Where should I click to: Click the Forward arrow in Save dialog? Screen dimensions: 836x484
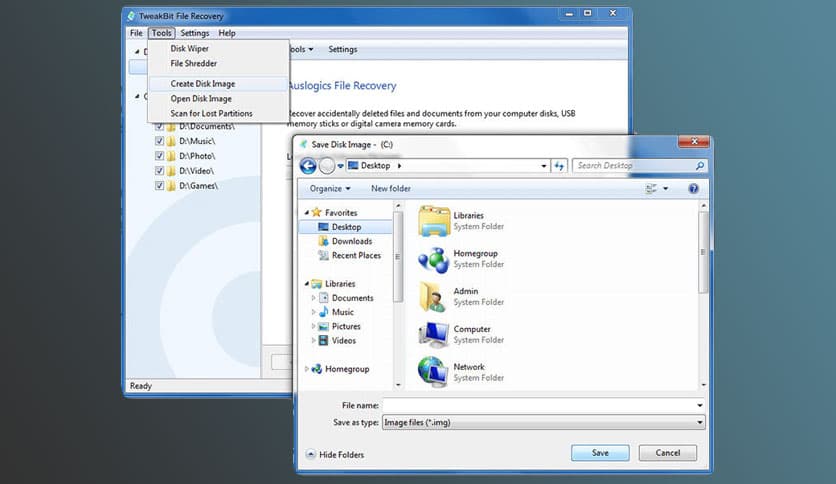pos(327,166)
